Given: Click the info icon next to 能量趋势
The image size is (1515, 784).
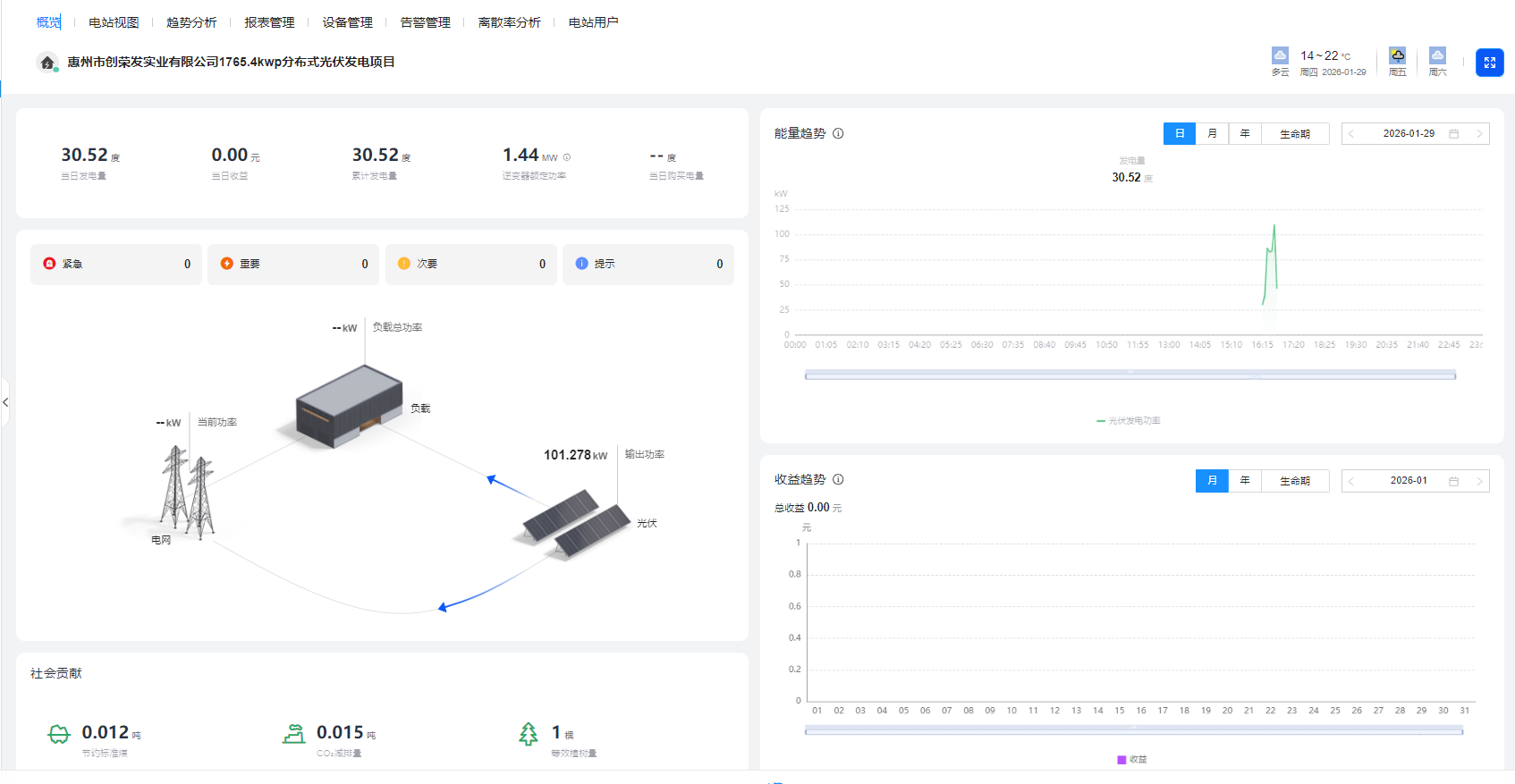Looking at the screenshot, I should point(838,133).
